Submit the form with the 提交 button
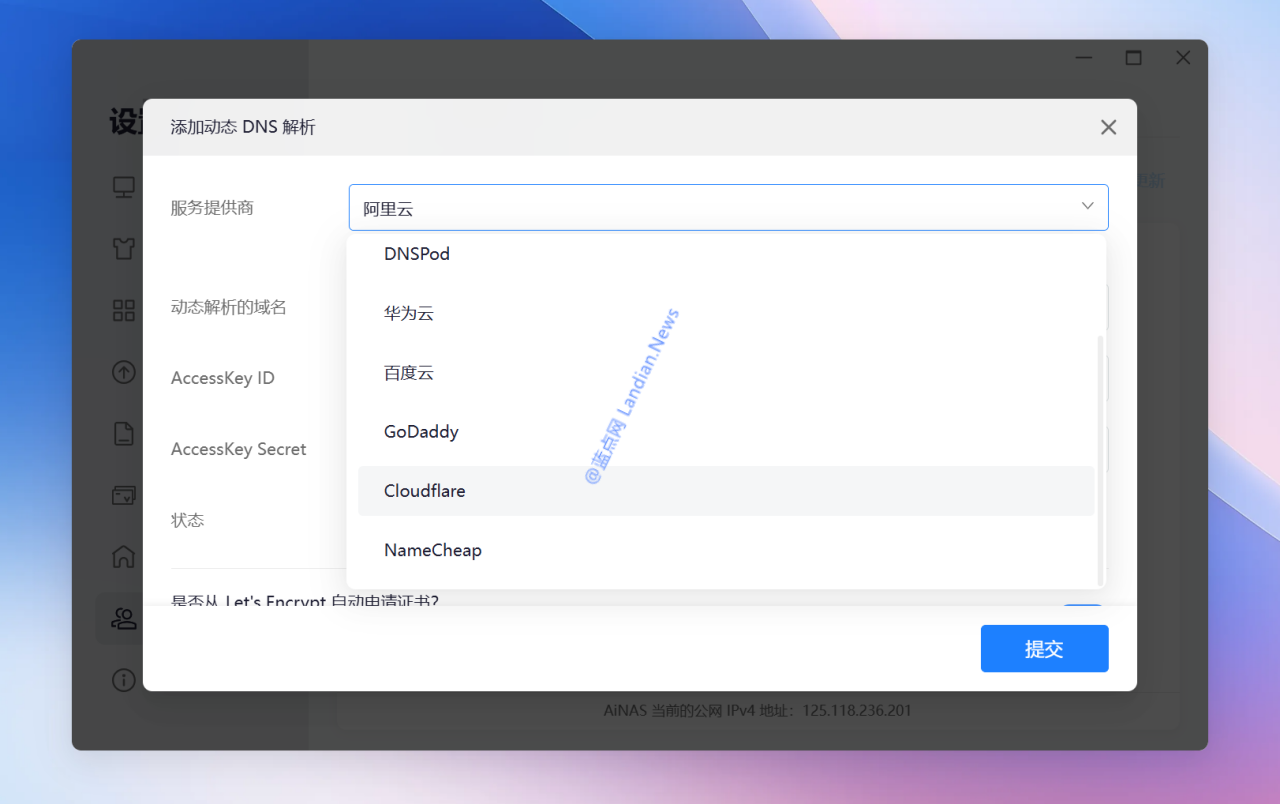The image size is (1280, 804). (x=1044, y=649)
